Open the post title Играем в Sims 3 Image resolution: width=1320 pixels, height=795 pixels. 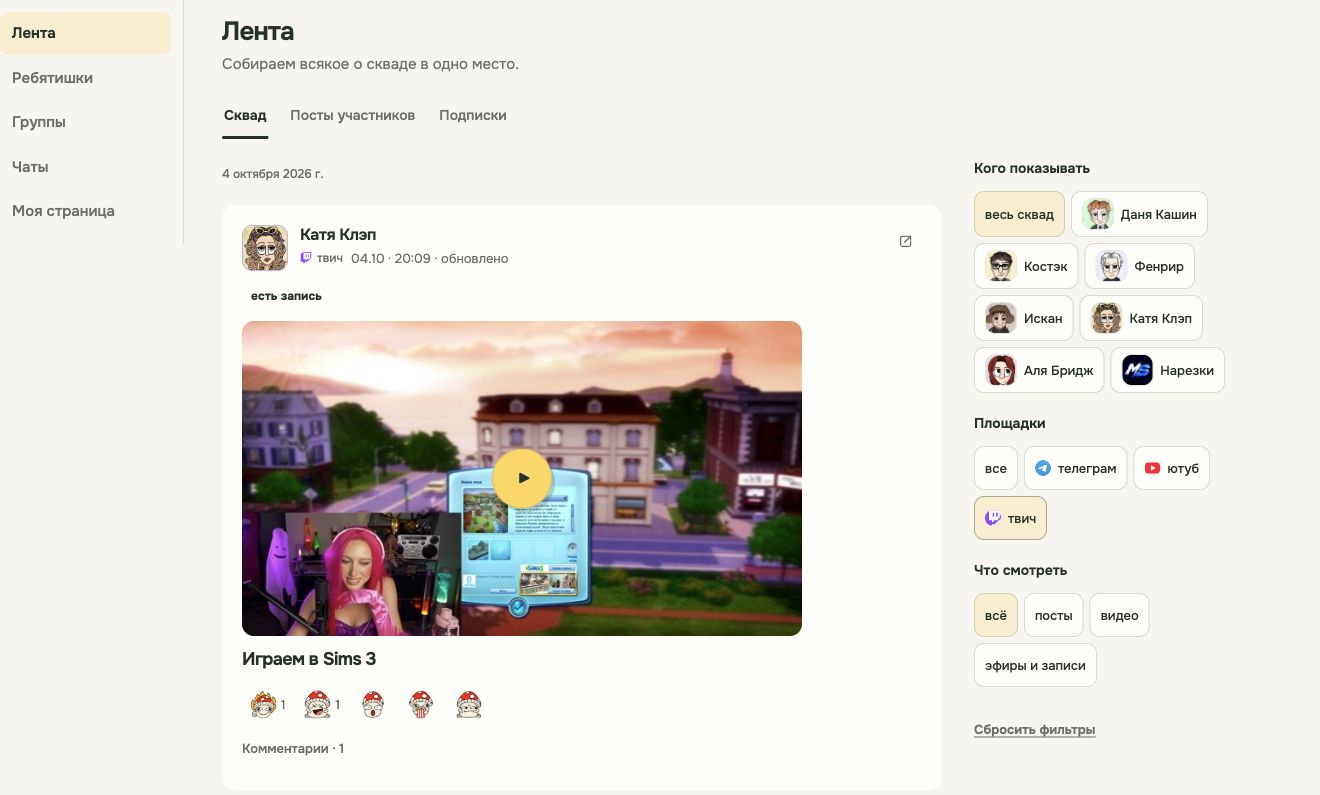[309, 659]
